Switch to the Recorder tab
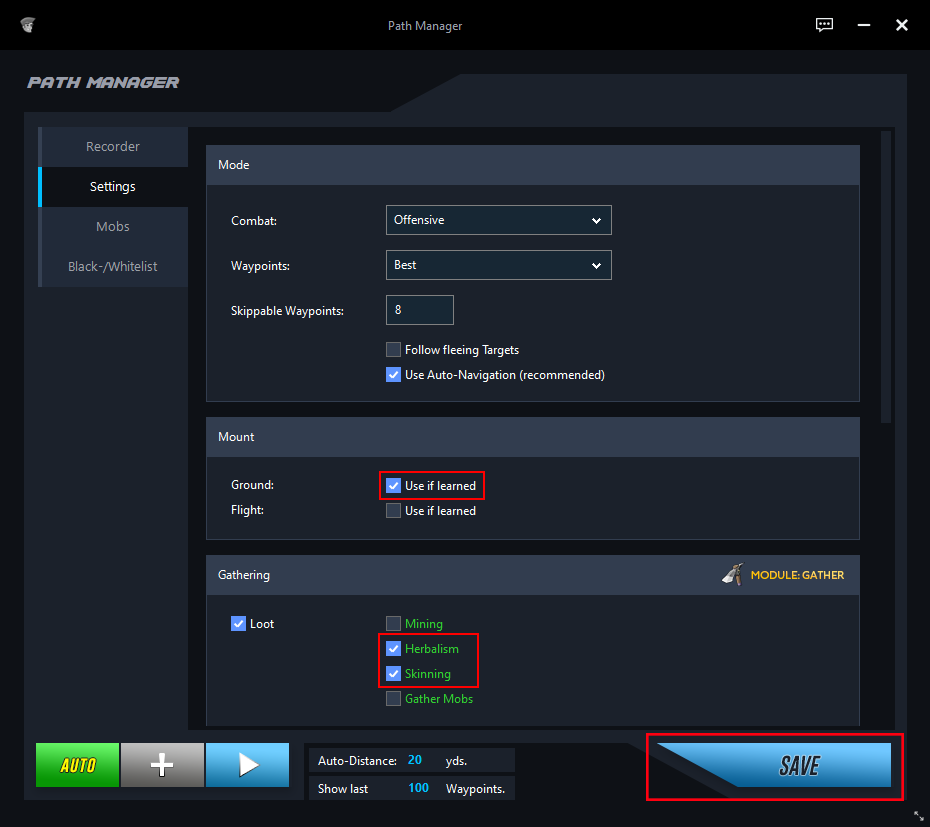This screenshot has width=930, height=827. (113, 147)
